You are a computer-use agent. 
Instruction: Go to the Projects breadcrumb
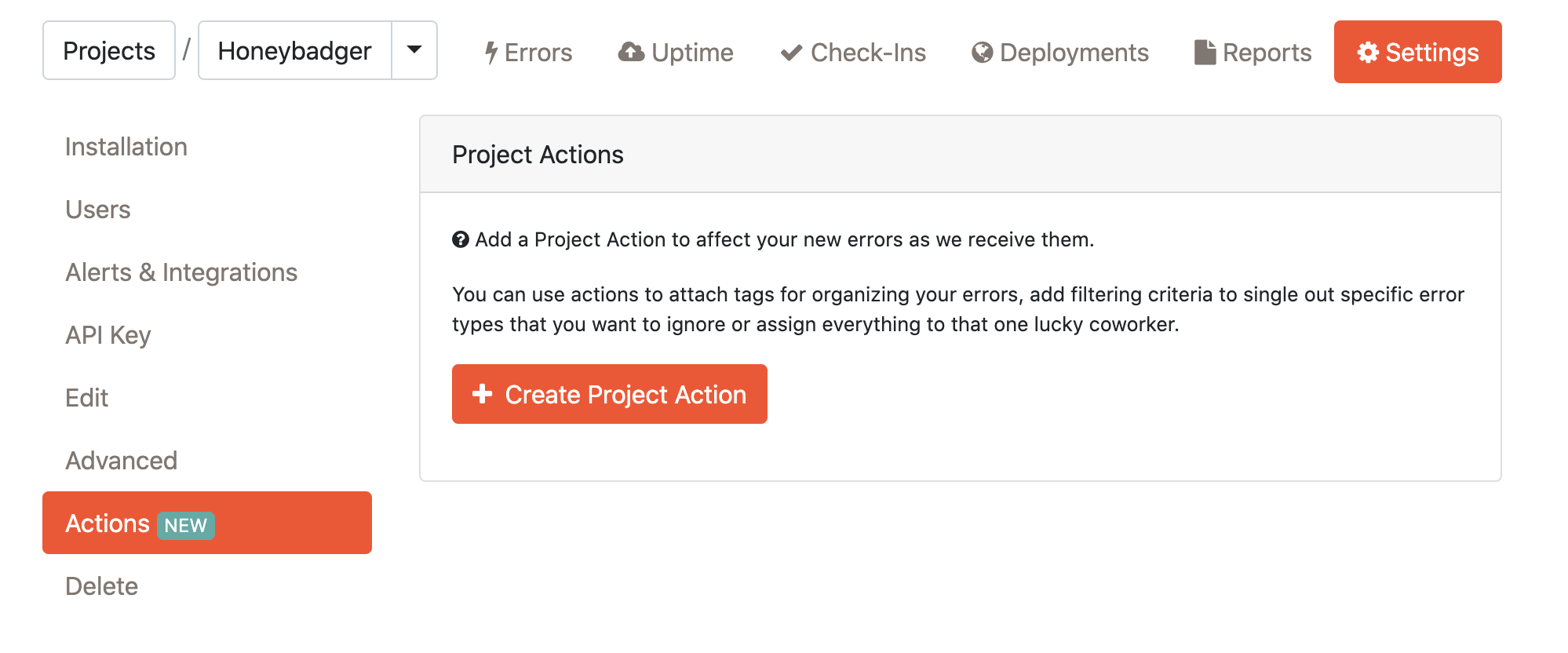tap(109, 50)
